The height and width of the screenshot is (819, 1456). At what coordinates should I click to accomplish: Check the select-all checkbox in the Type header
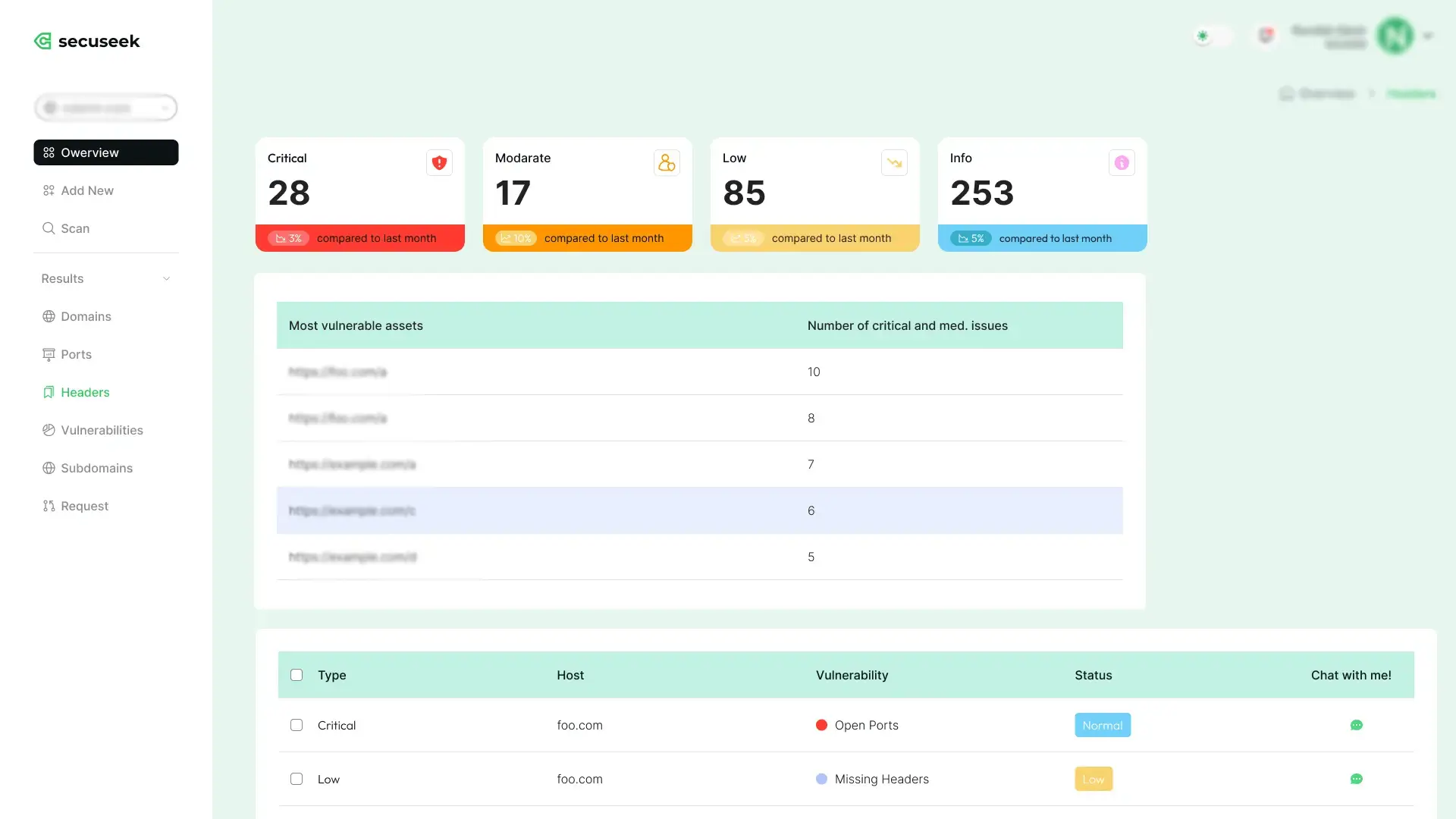[297, 676]
